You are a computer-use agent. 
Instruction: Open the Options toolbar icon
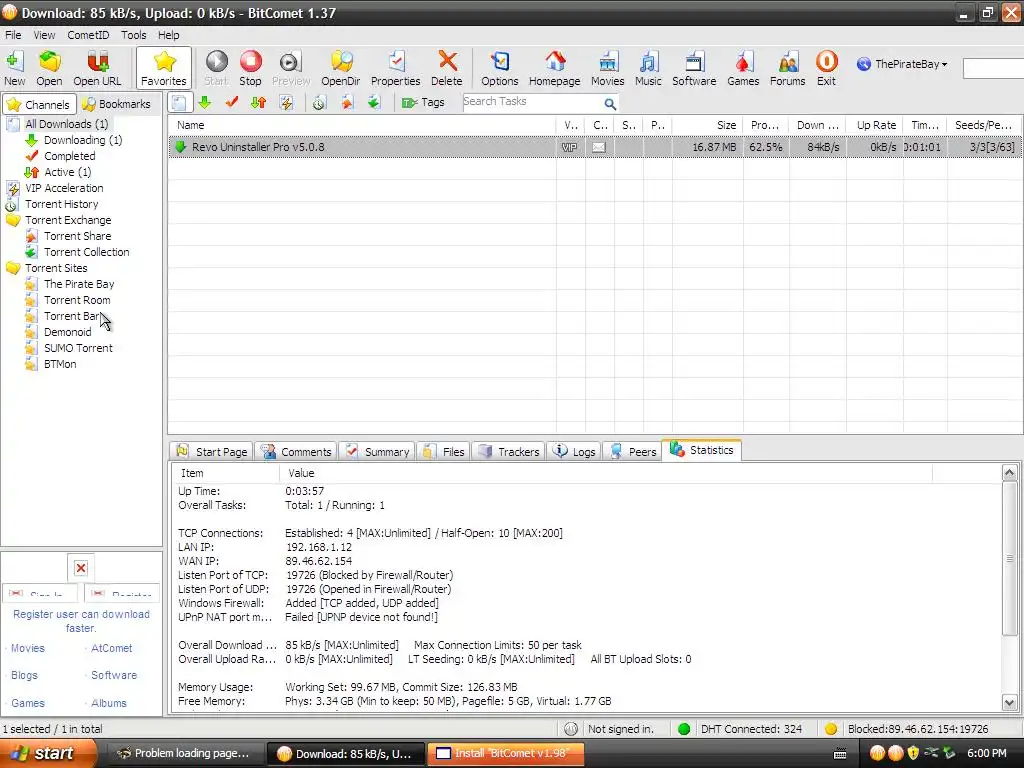point(500,68)
